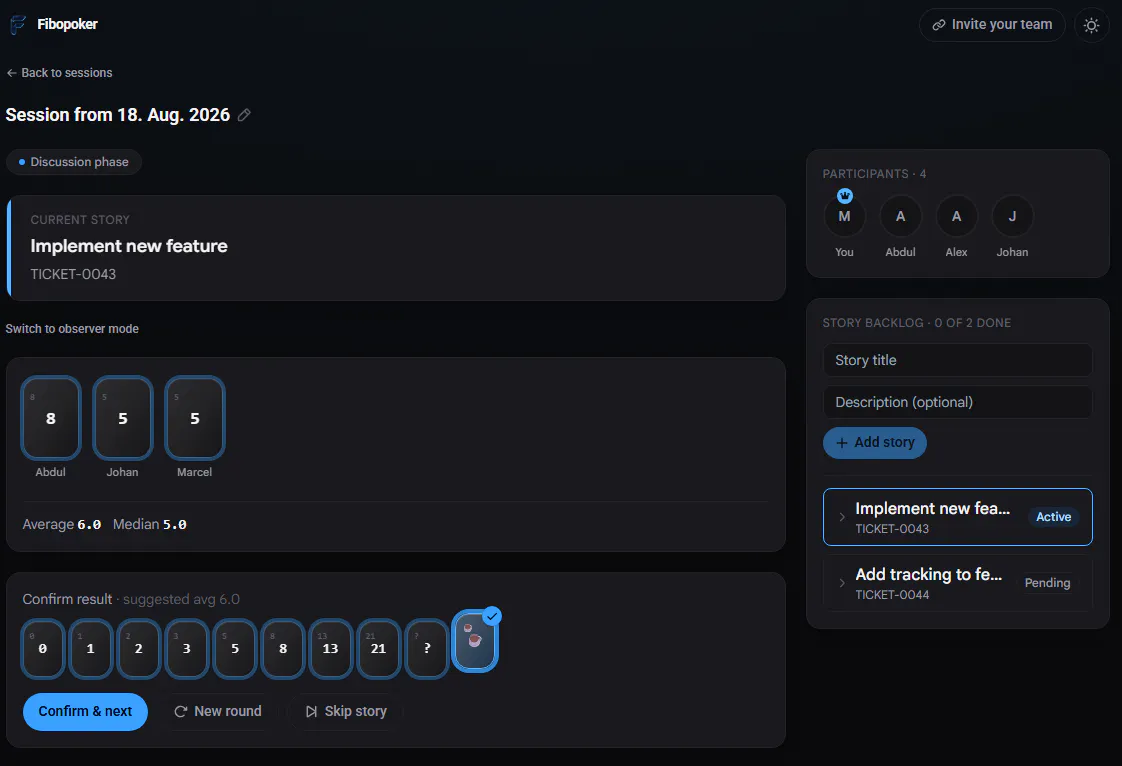Choose result card 1
Screen dimensions: 1122x766
[x=91, y=649]
